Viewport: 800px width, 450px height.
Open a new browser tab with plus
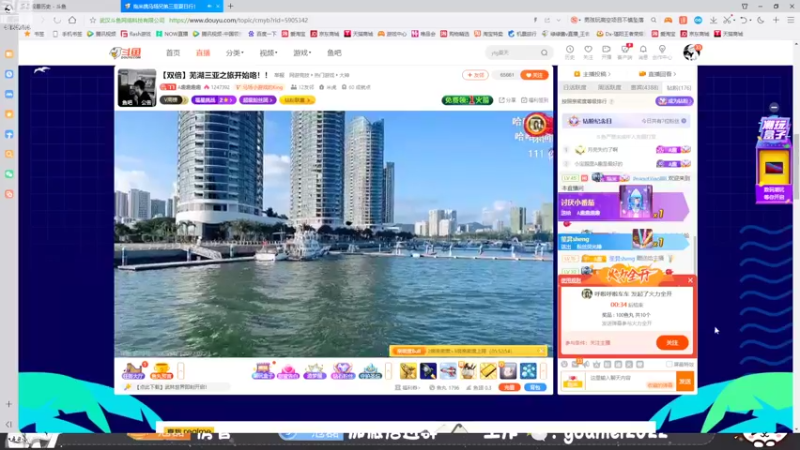click(230, 6)
